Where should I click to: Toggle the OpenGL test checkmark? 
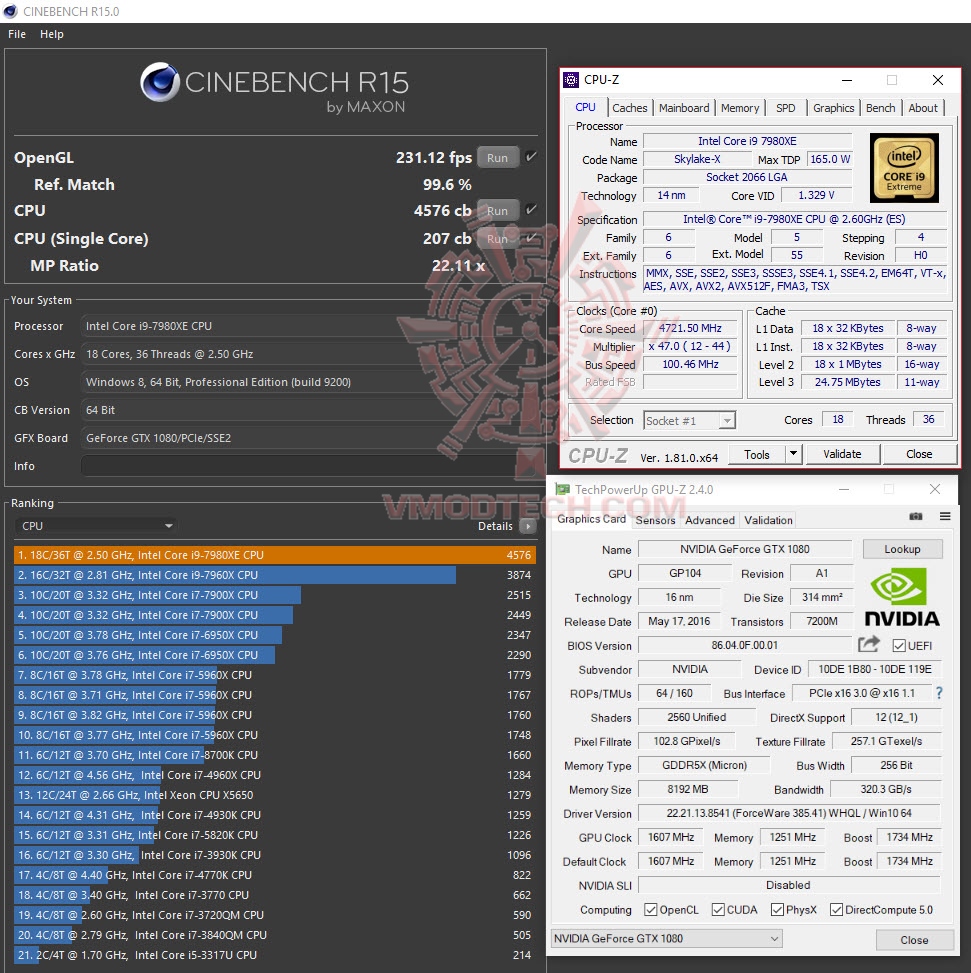coord(530,157)
